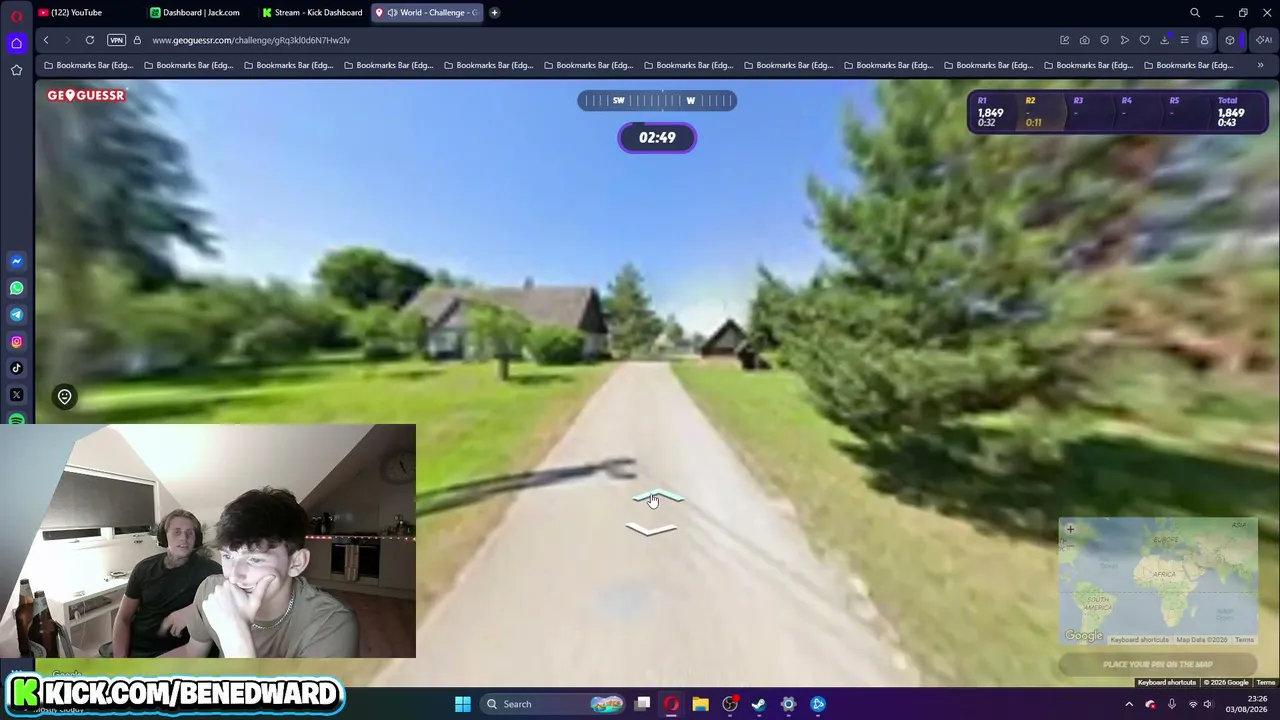Click the round countdown timer 02:49

coord(657,138)
